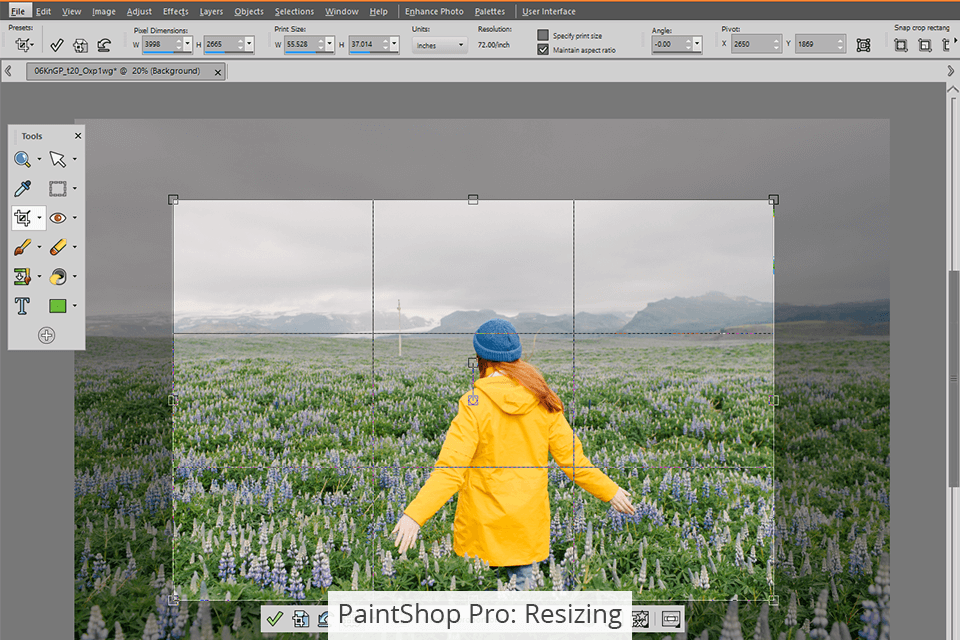Increase Pivot X with stepper arrow
The image size is (960, 640).
pos(776,40)
